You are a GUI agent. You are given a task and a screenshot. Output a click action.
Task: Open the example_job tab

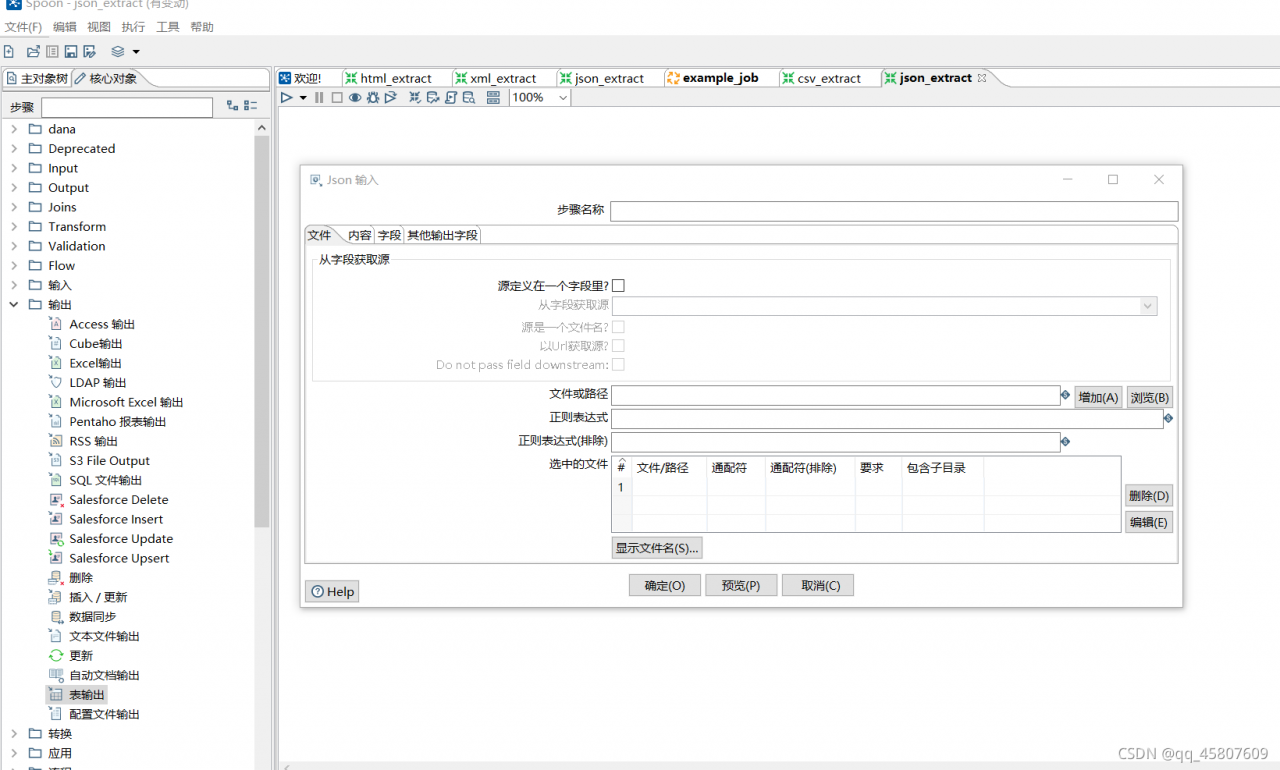coord(713,78)
